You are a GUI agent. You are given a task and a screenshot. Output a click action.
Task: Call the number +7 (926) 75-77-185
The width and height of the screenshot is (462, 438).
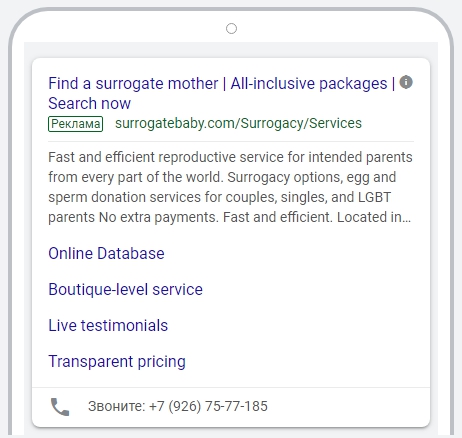(x=208, y=406)
